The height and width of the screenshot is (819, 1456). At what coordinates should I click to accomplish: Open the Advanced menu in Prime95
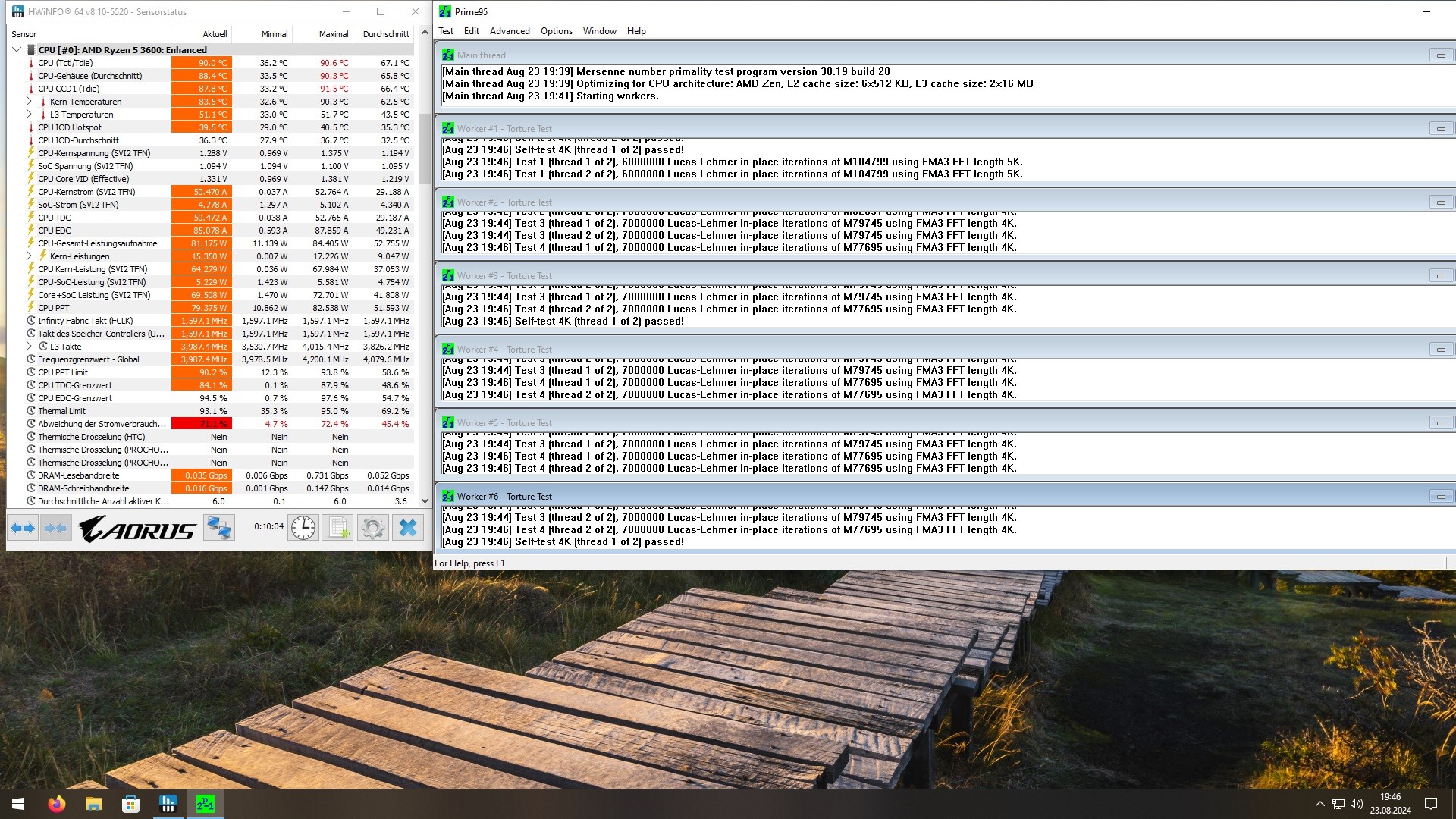pyautogui.click(x=510, y=31)
